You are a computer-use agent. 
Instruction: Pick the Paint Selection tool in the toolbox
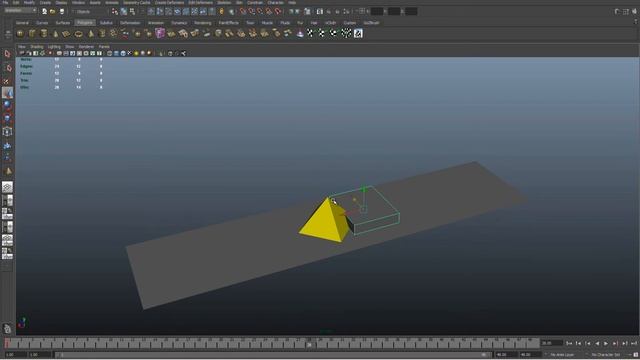tap(7, 80)
